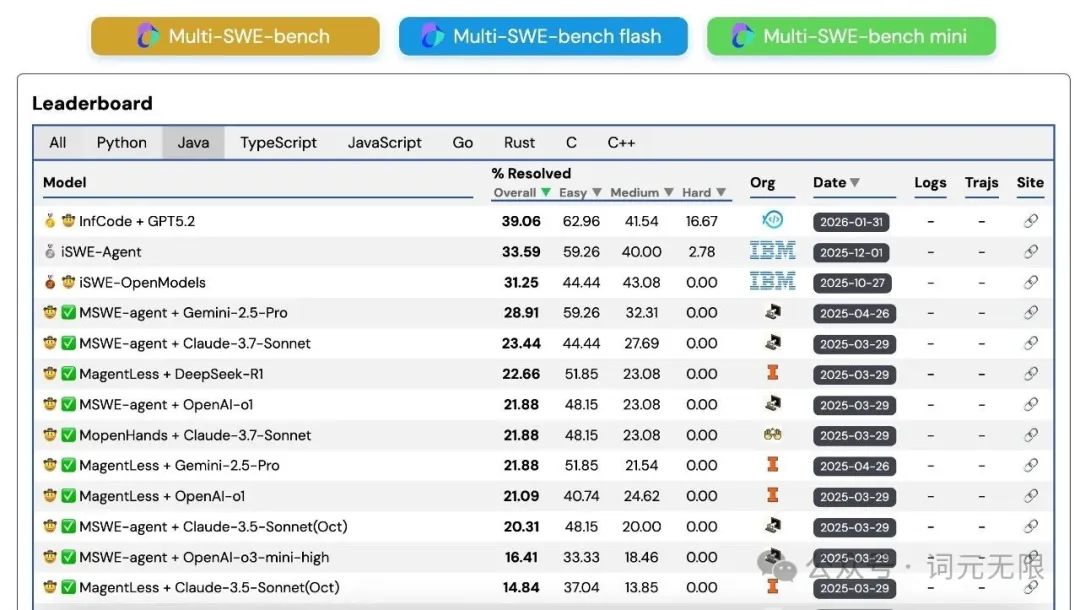Open site link for iSWE-OpenModels
Viewport: 1080px width, 610px height.
[1030, 282]
